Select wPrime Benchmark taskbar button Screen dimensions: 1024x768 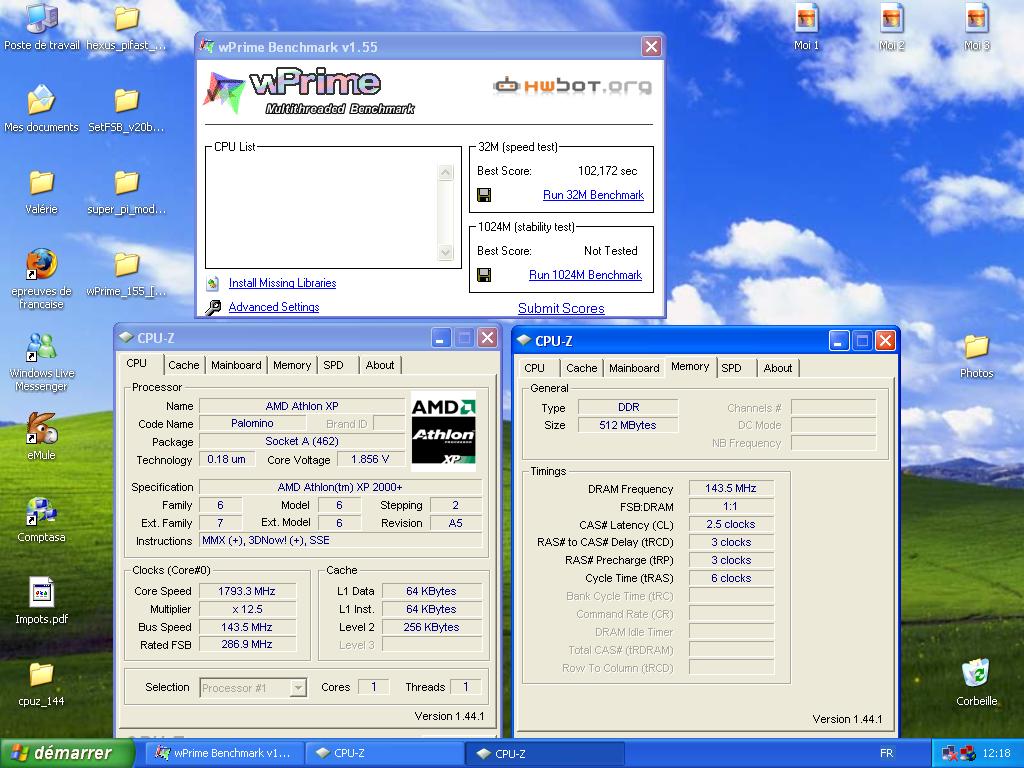click(x=224, y=753)
